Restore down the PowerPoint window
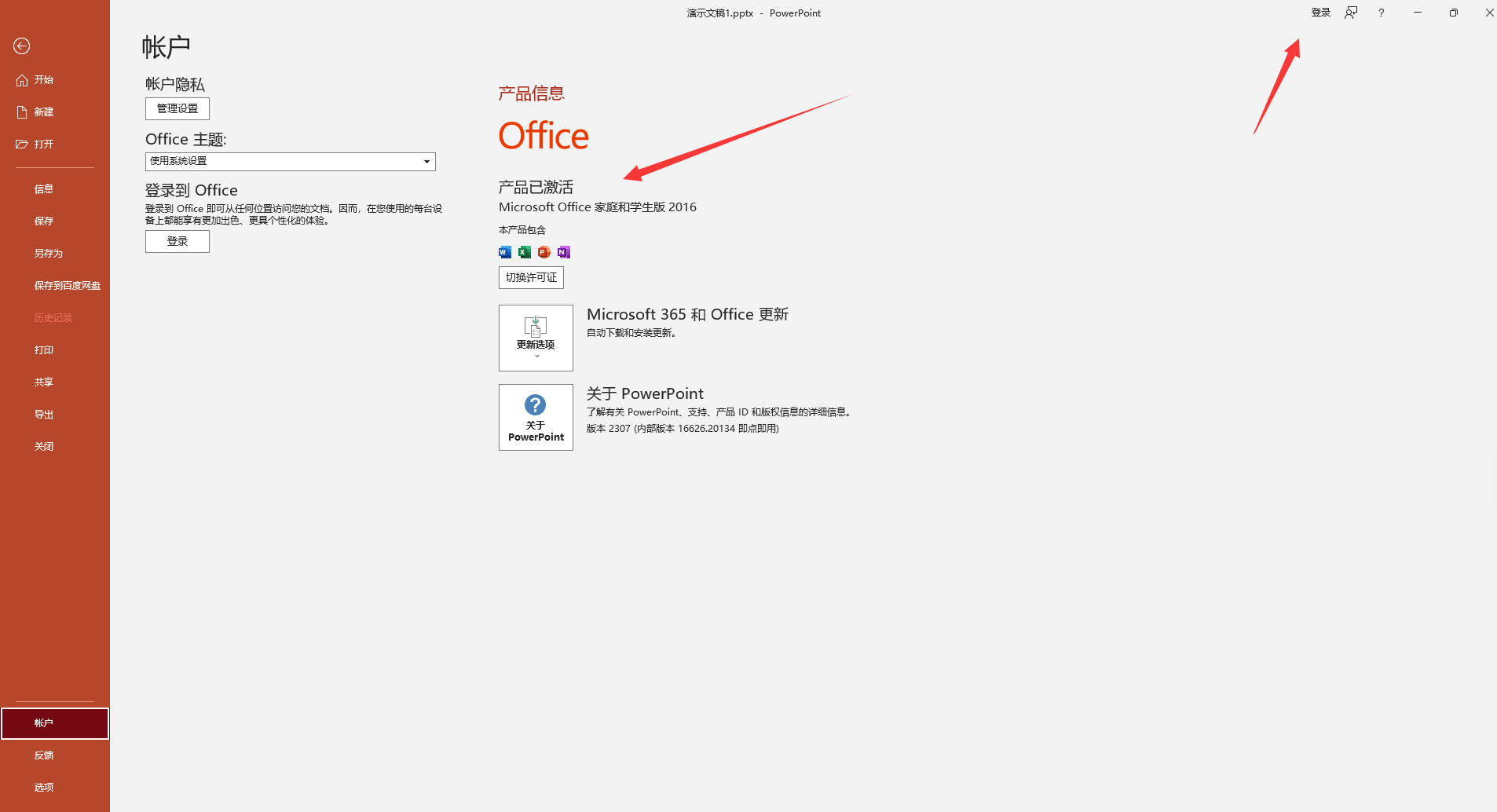 1454,13
